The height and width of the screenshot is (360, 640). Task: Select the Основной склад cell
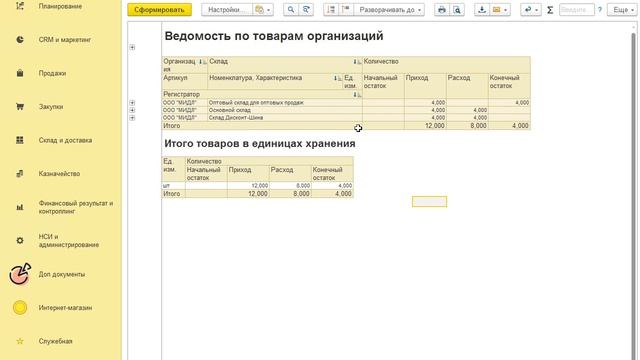point(285,110)
